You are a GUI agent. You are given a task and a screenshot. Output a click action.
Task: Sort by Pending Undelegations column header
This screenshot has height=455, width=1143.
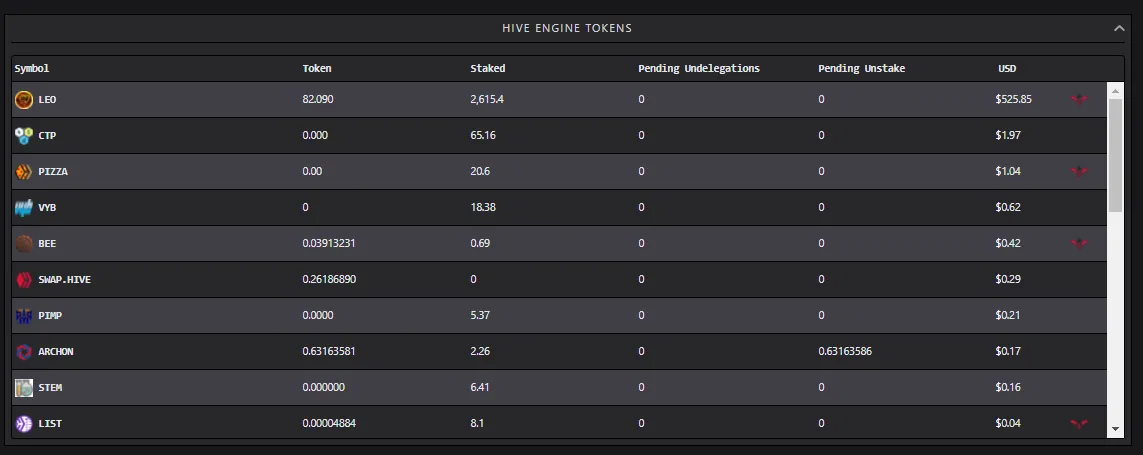point(699,69)
